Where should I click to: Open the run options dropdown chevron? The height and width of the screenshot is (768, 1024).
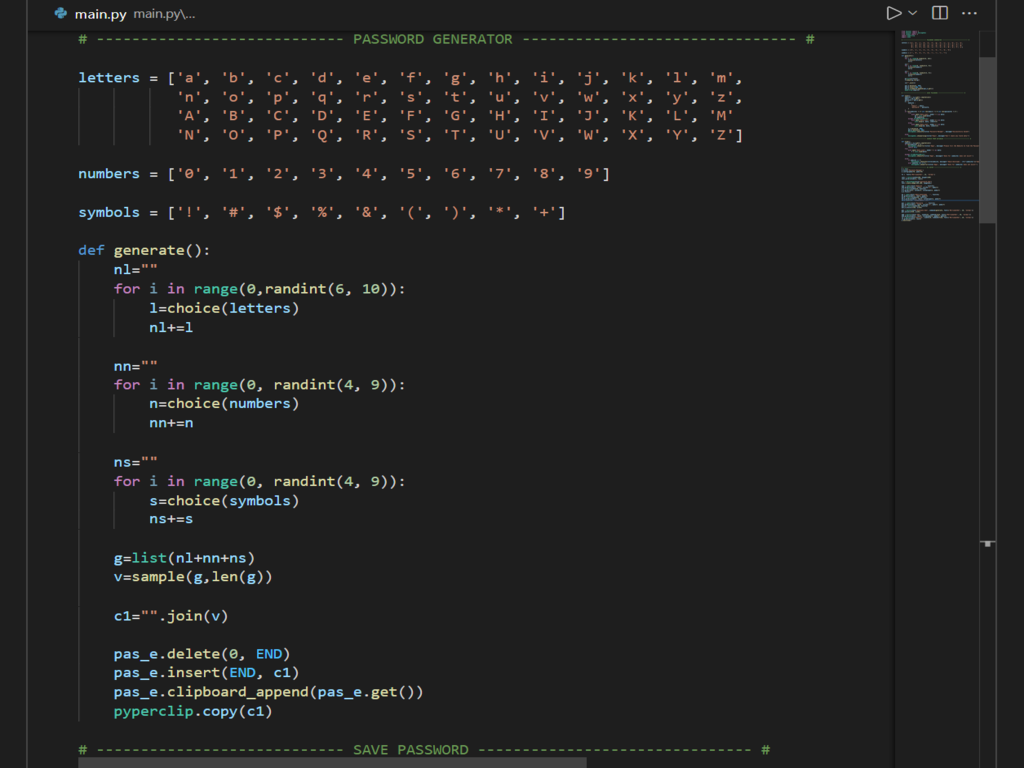pos(912,13)
